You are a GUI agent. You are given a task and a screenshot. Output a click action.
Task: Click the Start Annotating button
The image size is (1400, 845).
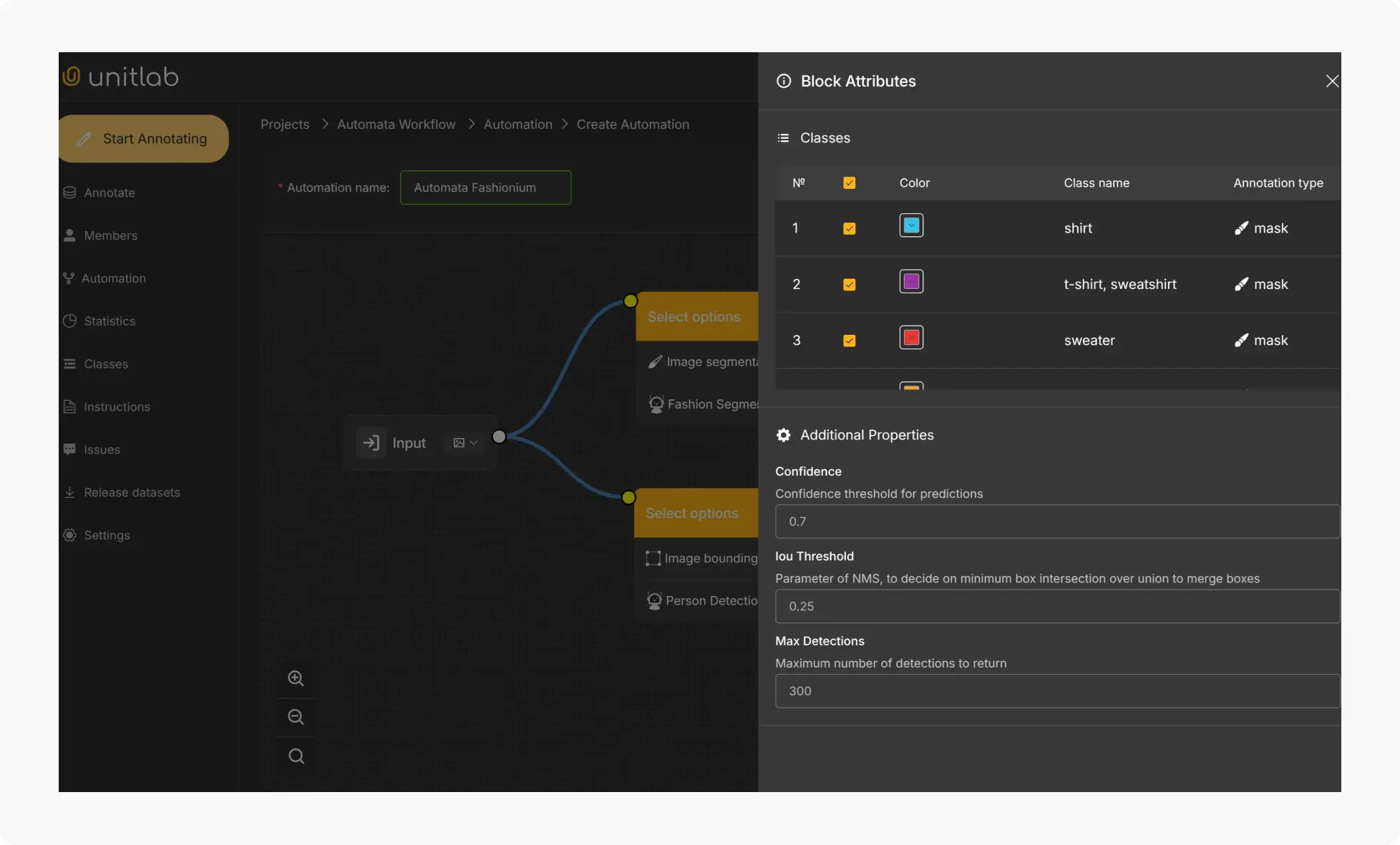(x=144, y=139)
